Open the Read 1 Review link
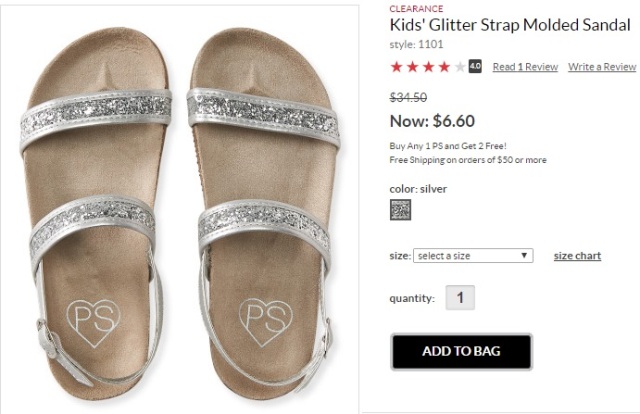The height and width of the screenshot is (414, 640). 525,67
